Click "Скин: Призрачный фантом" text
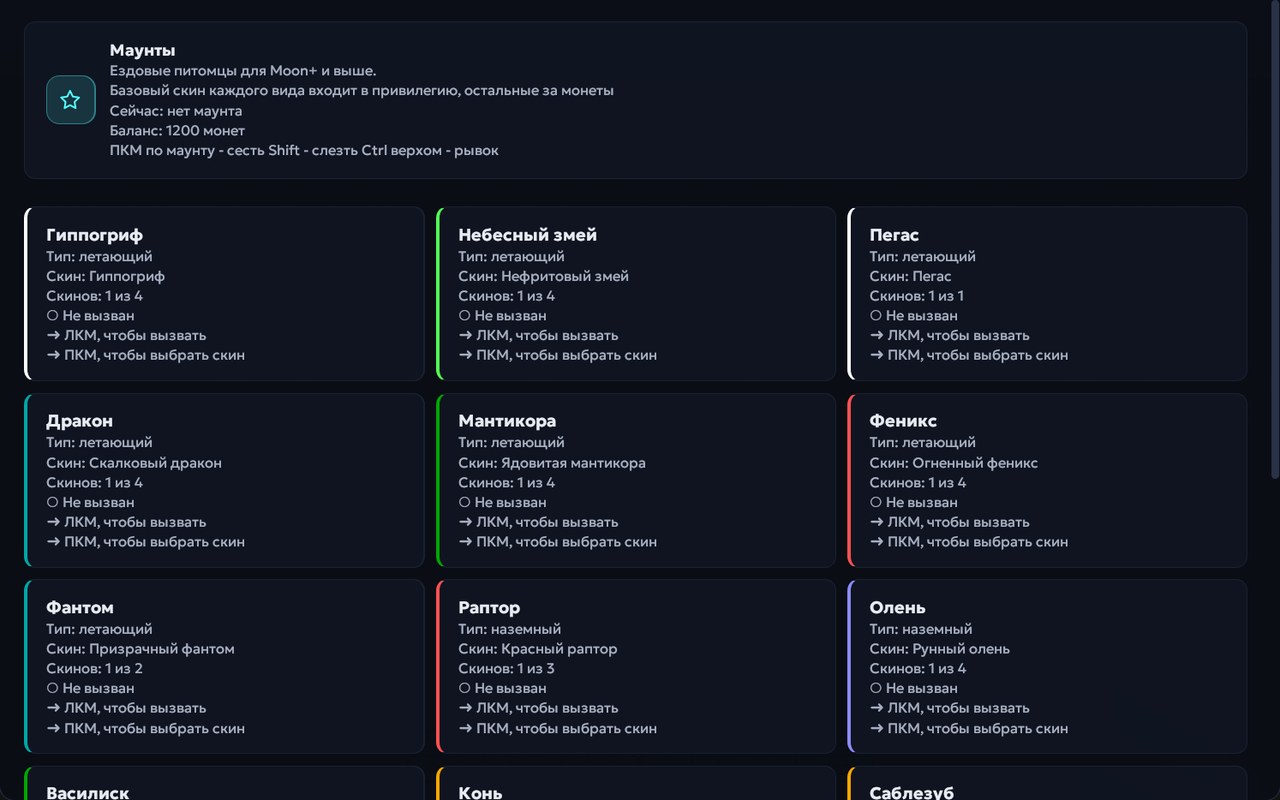 click(140, 649)
